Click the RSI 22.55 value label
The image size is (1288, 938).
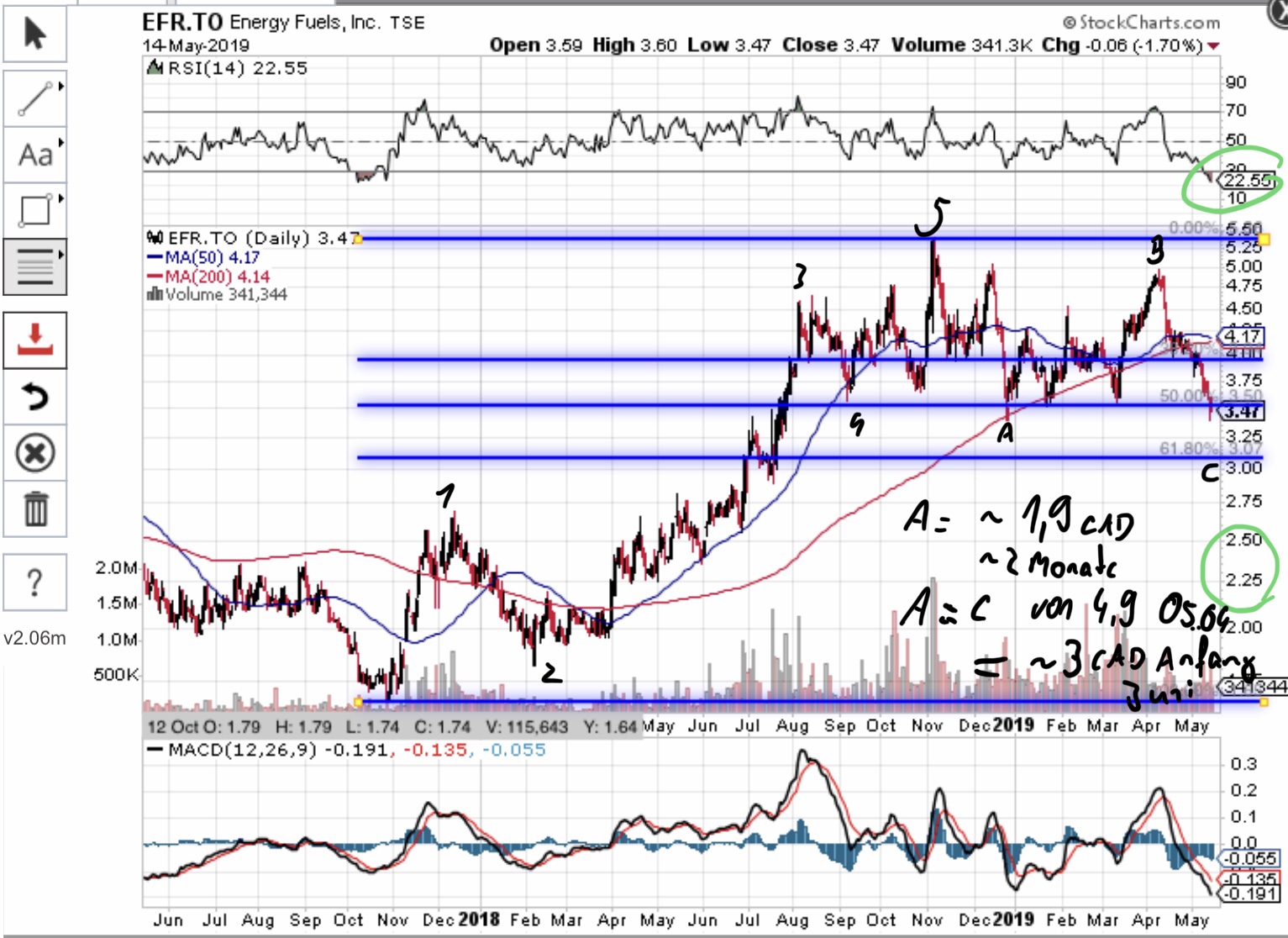click(1248, 181)
